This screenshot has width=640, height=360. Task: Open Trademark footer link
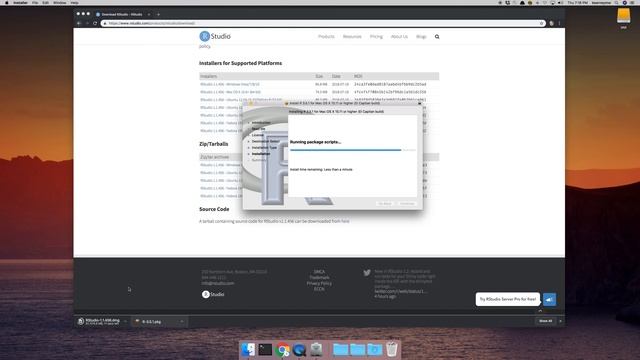(319, 278)
